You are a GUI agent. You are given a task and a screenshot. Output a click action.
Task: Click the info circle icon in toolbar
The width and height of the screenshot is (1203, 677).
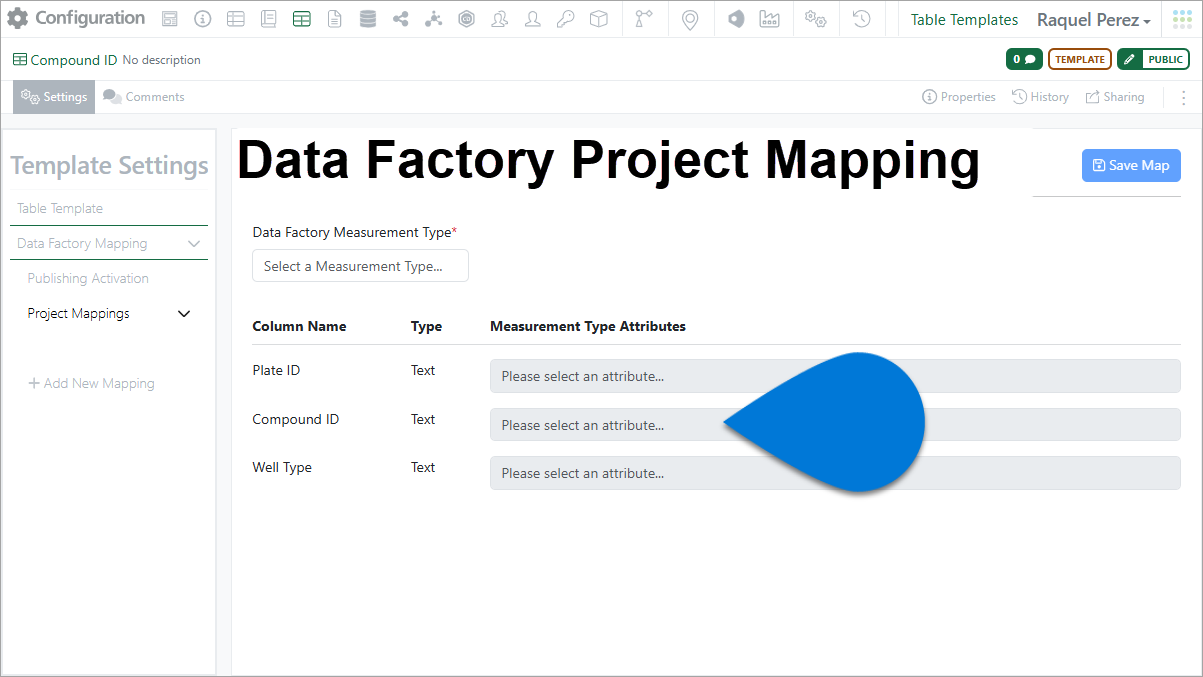203,19
